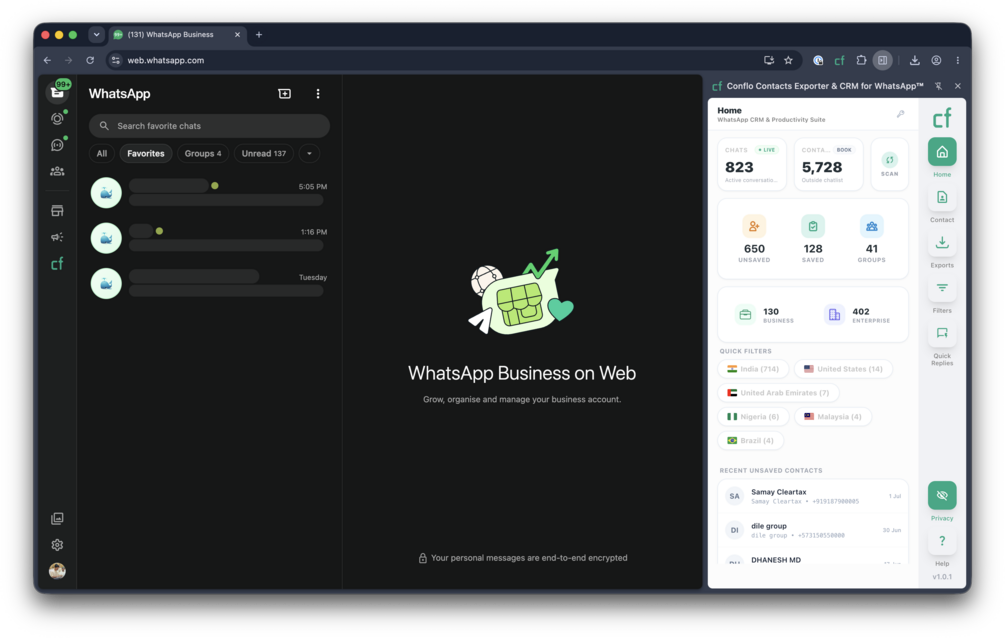Apply the United States (14) quick filter
Image resolution: width=1005 pixels, height=638 pixels.
(x=843, y=369)
